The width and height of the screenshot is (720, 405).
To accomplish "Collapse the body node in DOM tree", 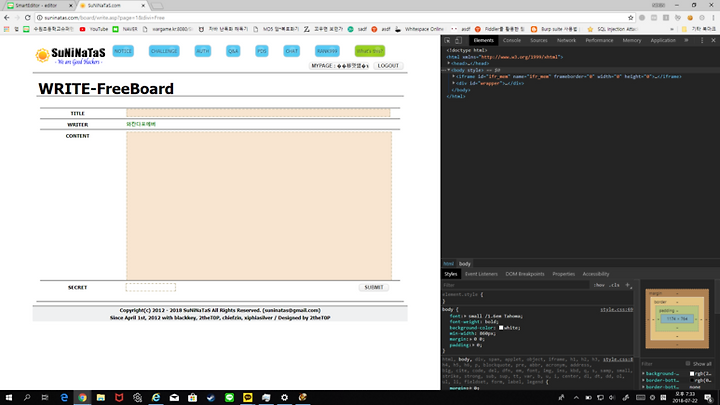I will [449, 70].
